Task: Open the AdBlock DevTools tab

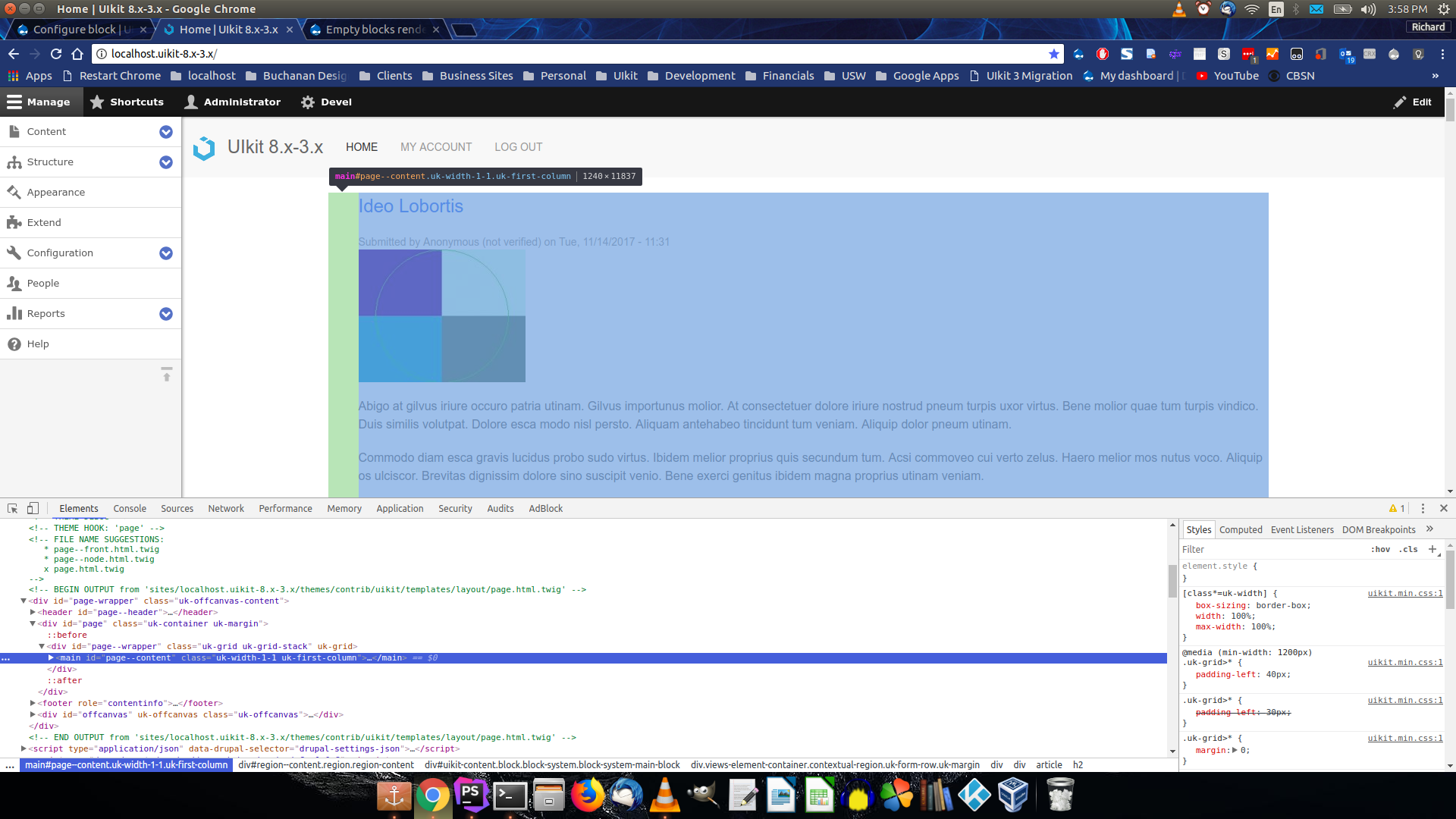Action: 545,508
